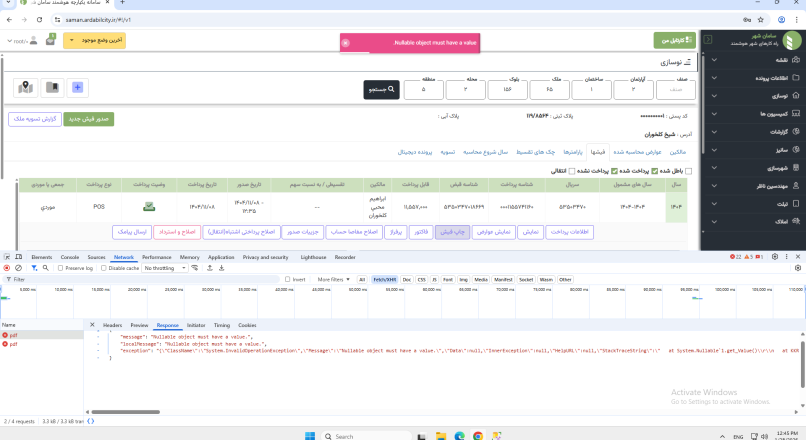Open network search magnifier icon
The width and height of the screenshot is (806, 440).
click(46, 268)
